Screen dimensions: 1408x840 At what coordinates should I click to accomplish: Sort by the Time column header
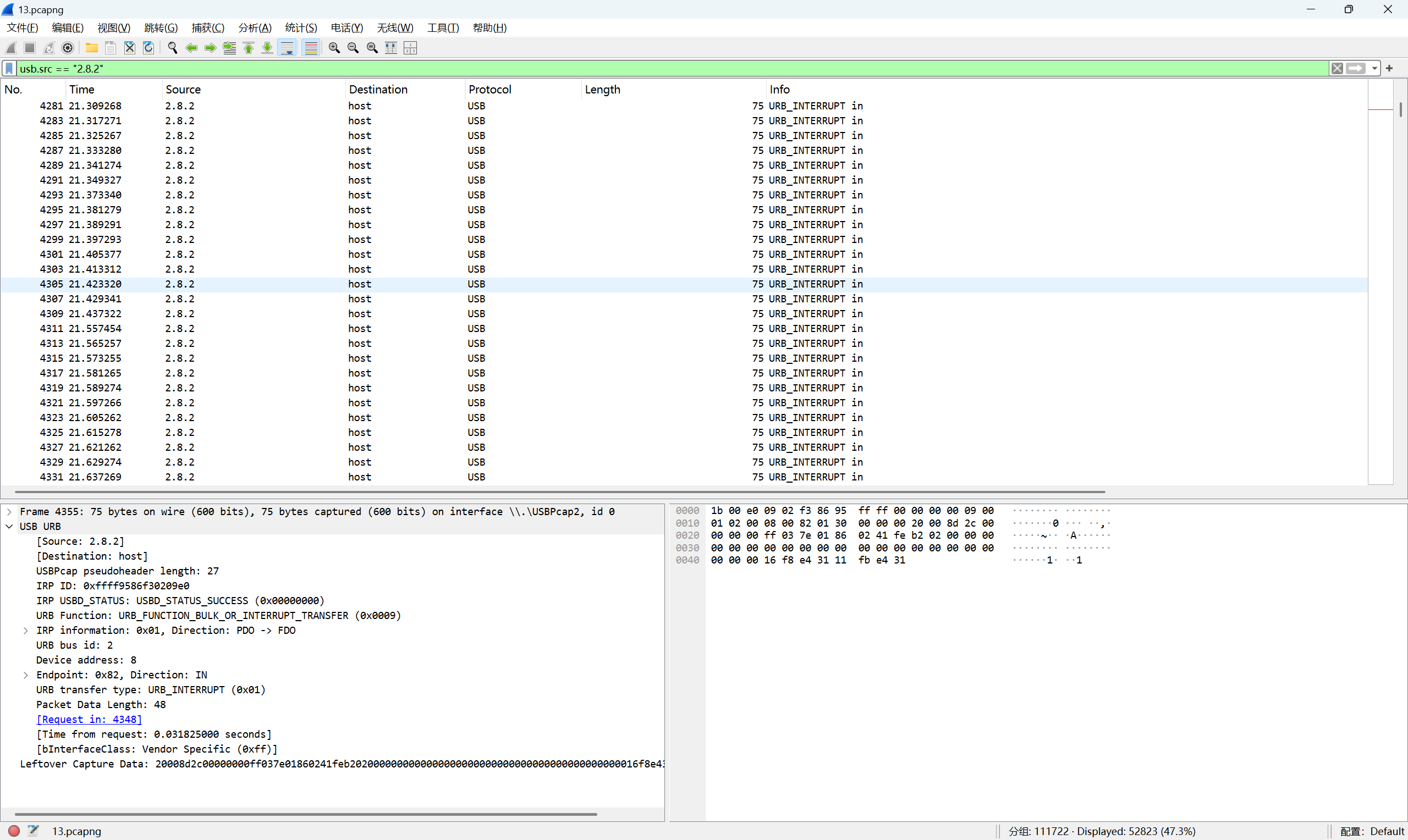(x=114, y=90)
